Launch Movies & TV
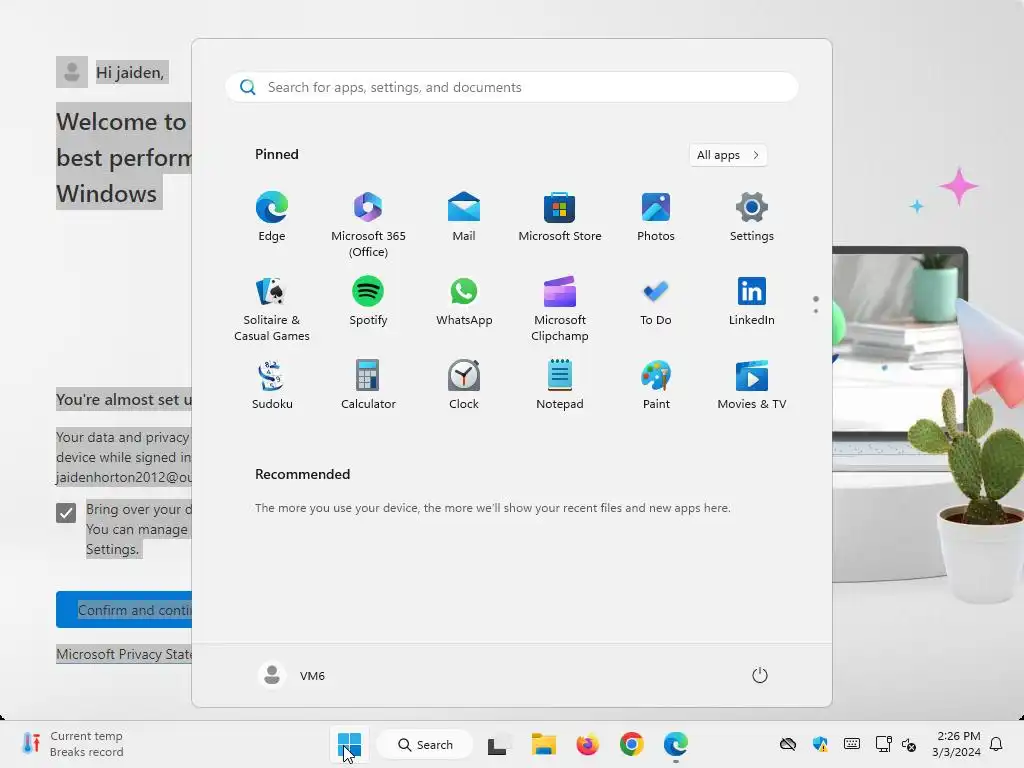 point(752,385)
